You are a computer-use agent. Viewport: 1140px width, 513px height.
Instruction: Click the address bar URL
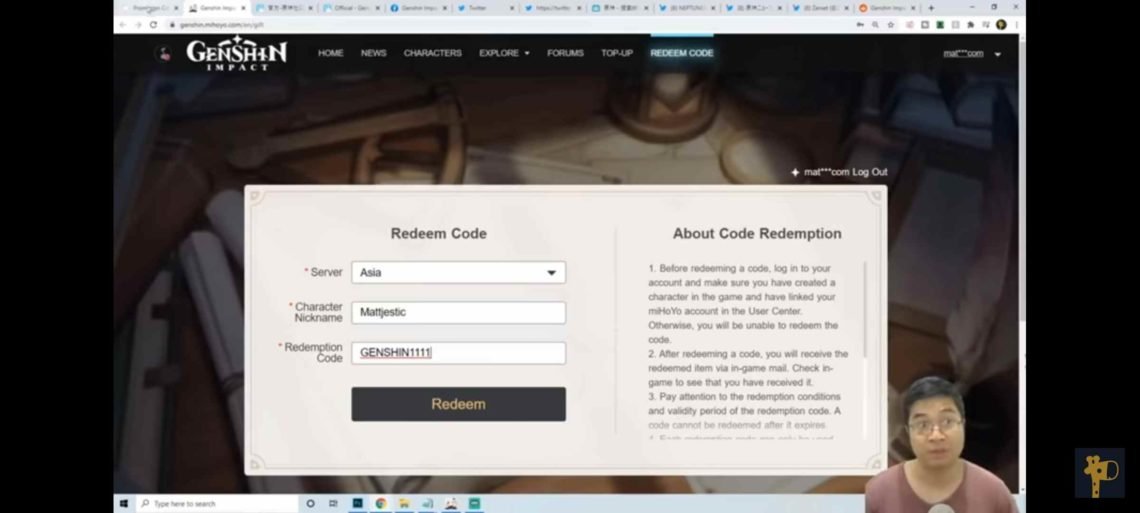pyautogui.click(x=222, y=25)
